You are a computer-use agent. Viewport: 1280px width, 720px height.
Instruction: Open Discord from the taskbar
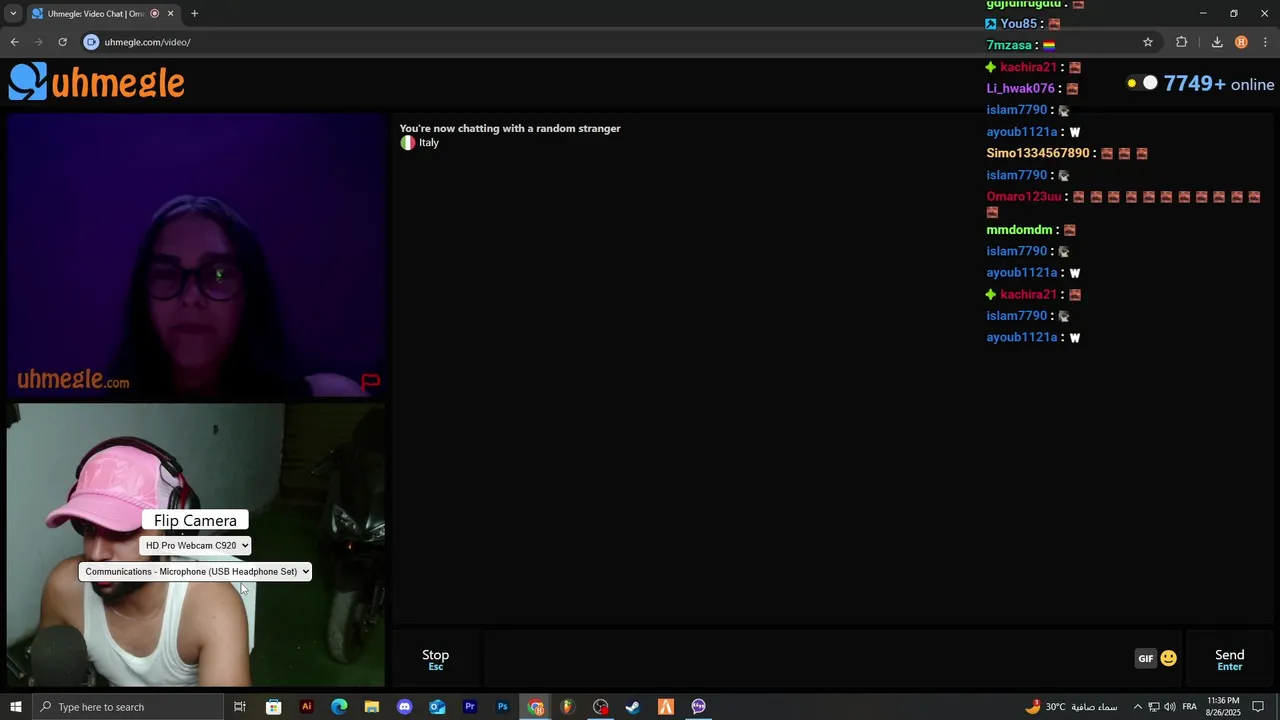click(x=404, y=707)
